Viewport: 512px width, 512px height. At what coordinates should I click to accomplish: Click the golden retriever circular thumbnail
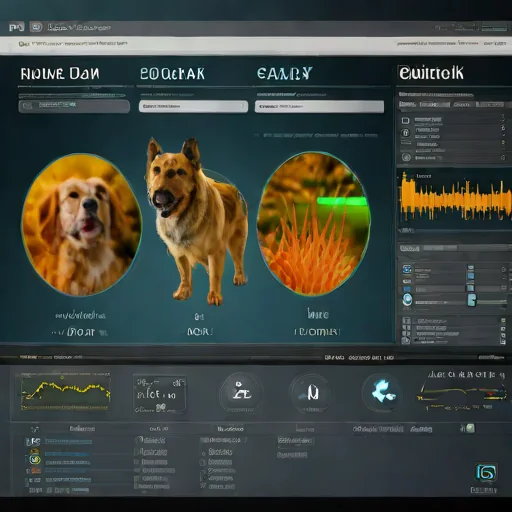pos(82,224)
